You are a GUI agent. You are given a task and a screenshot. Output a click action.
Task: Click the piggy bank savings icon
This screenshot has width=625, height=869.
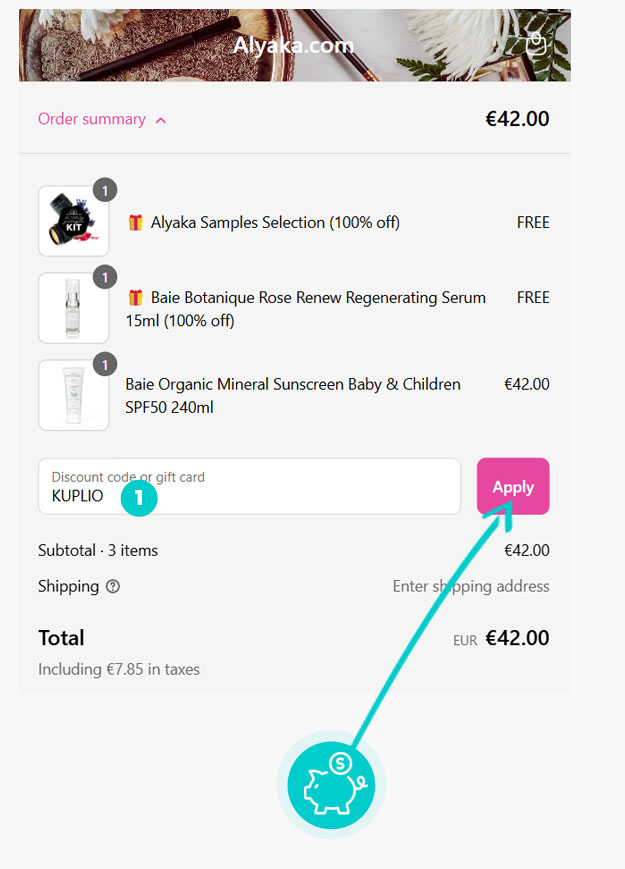pos(331,783)
